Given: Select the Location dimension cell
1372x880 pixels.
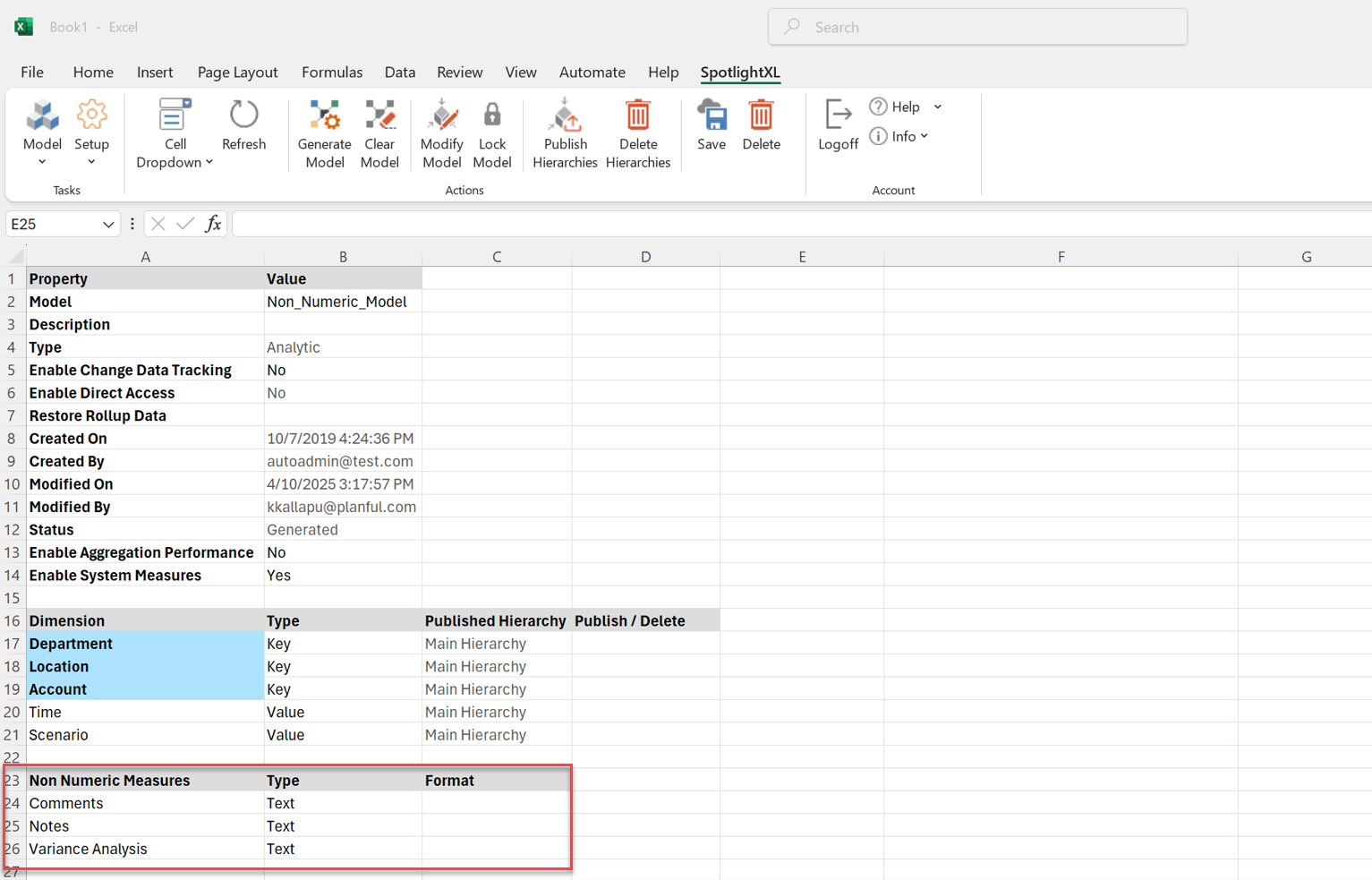Looking at the screenshot, I should [145, 667].
